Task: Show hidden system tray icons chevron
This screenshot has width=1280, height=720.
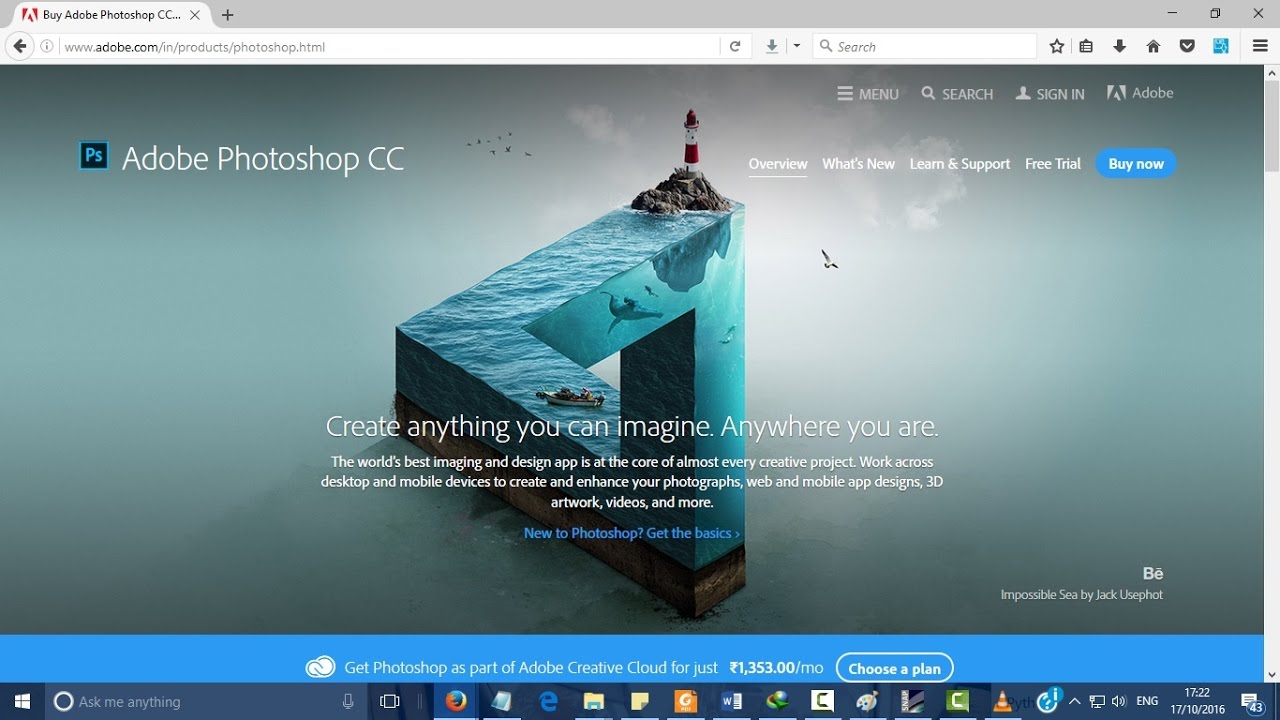Action: pos(1075,701)
